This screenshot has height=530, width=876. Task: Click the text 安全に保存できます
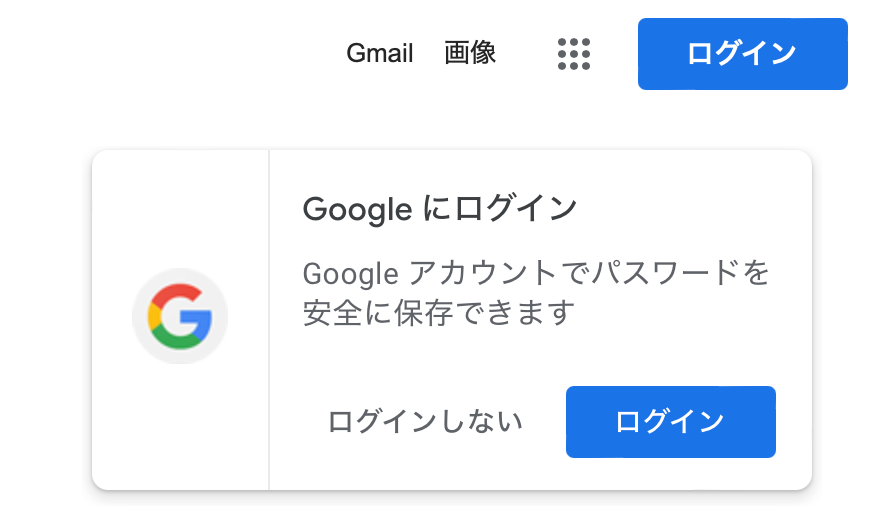tap(440, 314)
